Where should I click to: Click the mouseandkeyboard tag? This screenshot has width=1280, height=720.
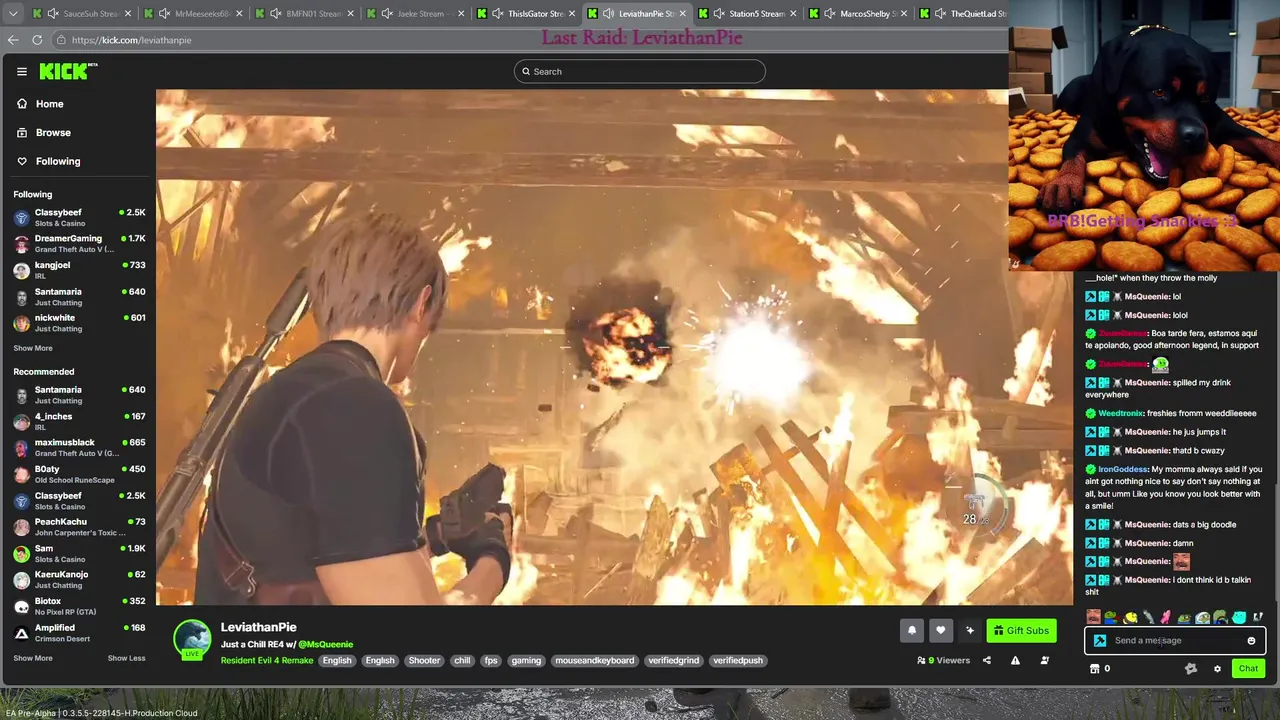pyautogui.click(x=595, y=660)
